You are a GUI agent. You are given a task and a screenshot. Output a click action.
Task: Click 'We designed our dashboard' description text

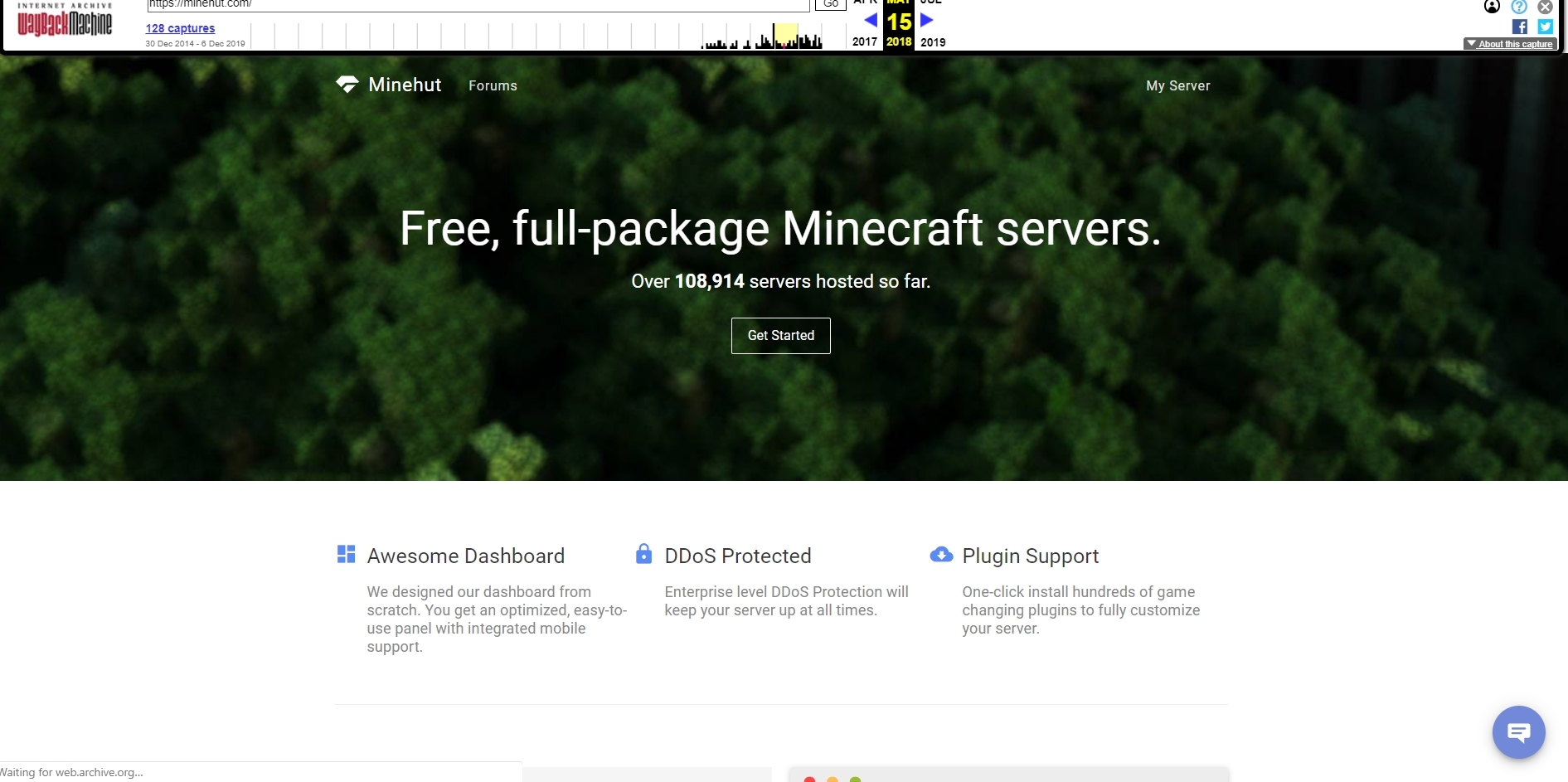tap(497, 619)
